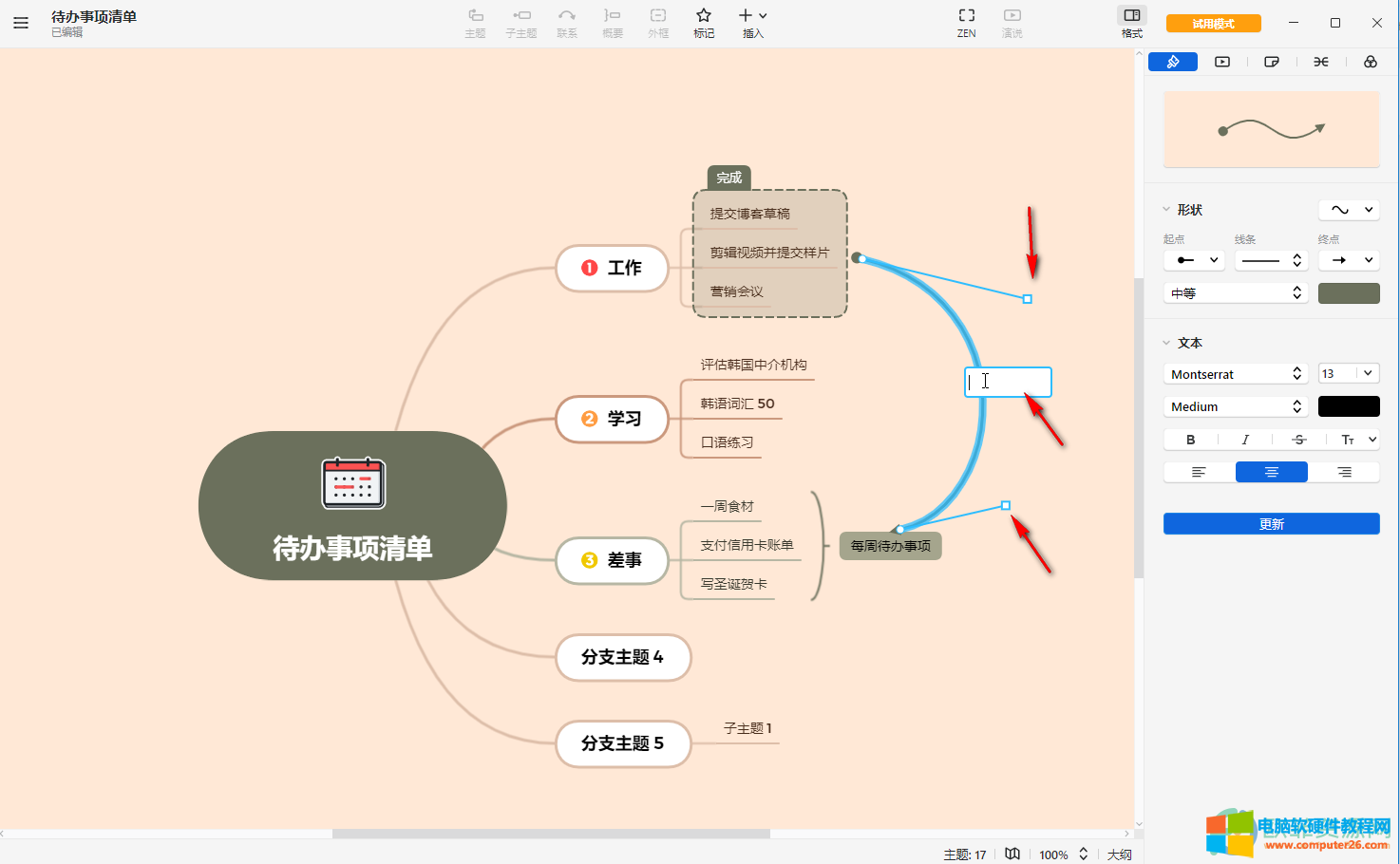Switch to the sticker note panel tab

click(x=1272, y=62)
